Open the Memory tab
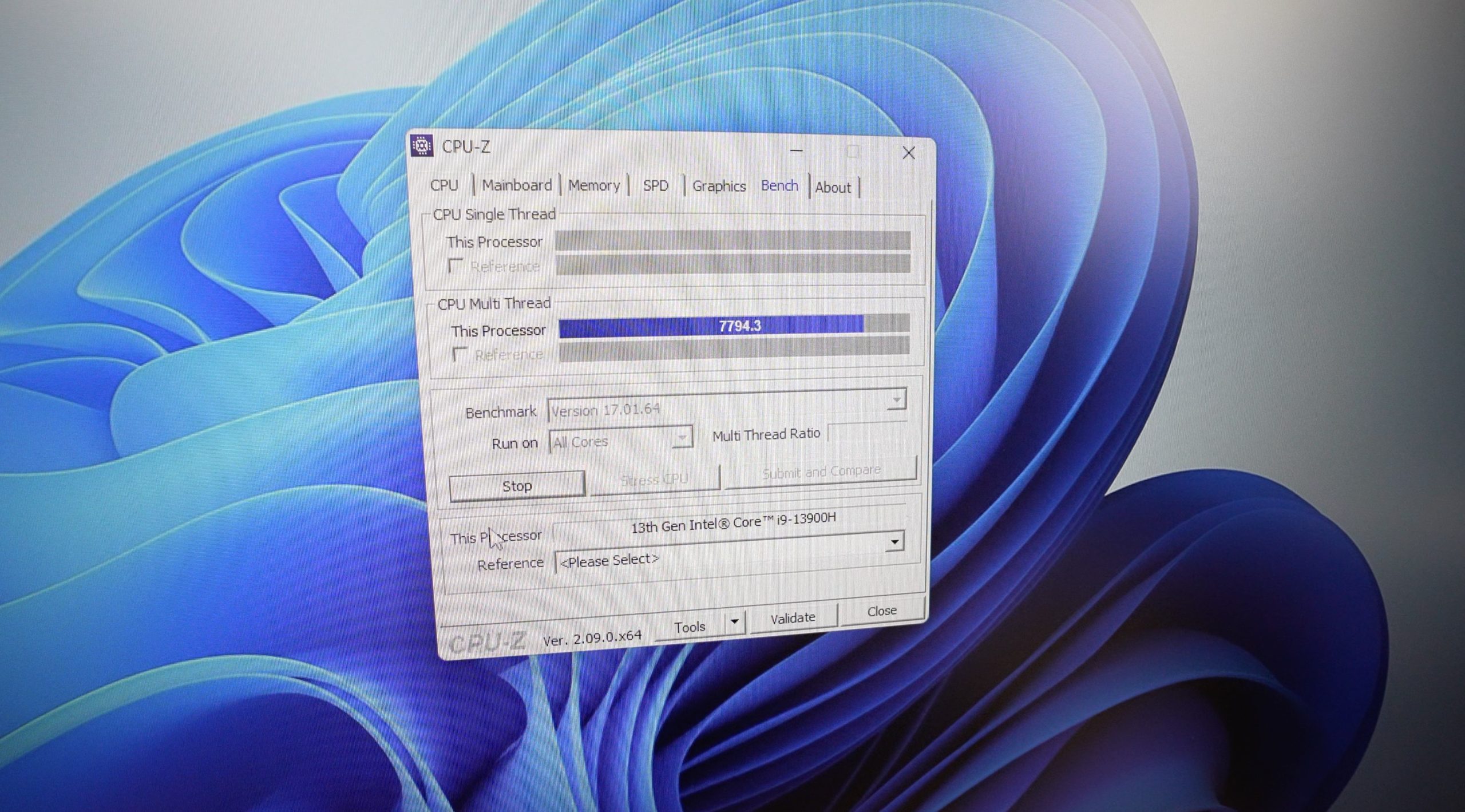This screenshot has height=812, width=1465. tap(594, 185)
